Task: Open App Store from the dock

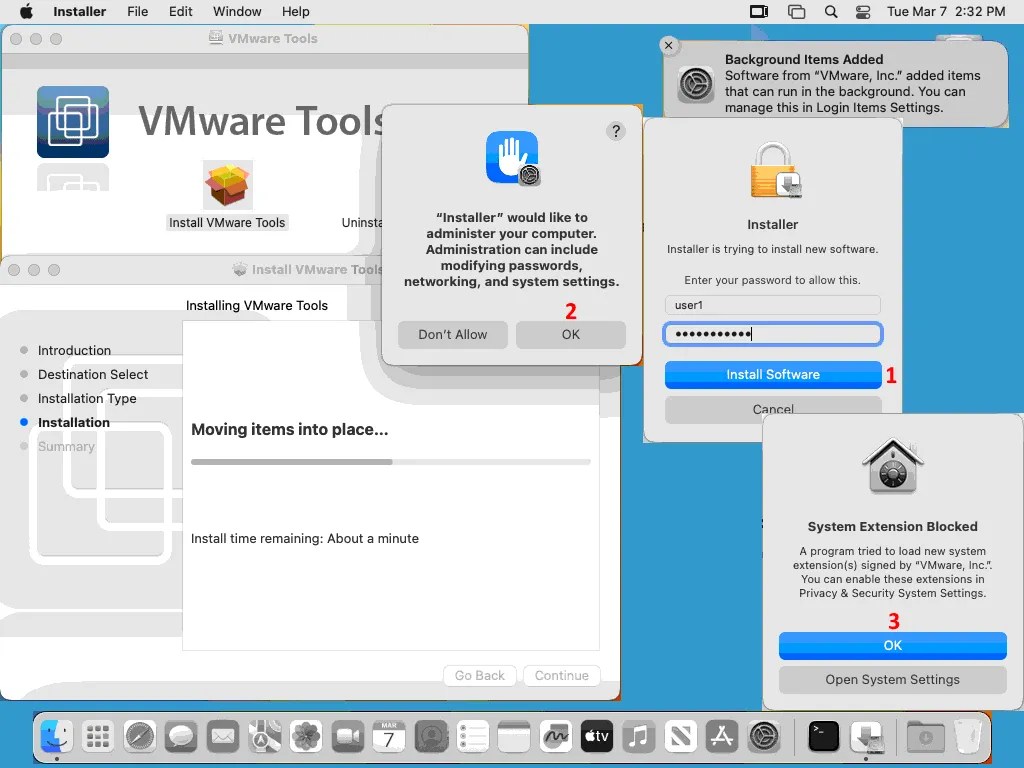Action: point(722,737)
